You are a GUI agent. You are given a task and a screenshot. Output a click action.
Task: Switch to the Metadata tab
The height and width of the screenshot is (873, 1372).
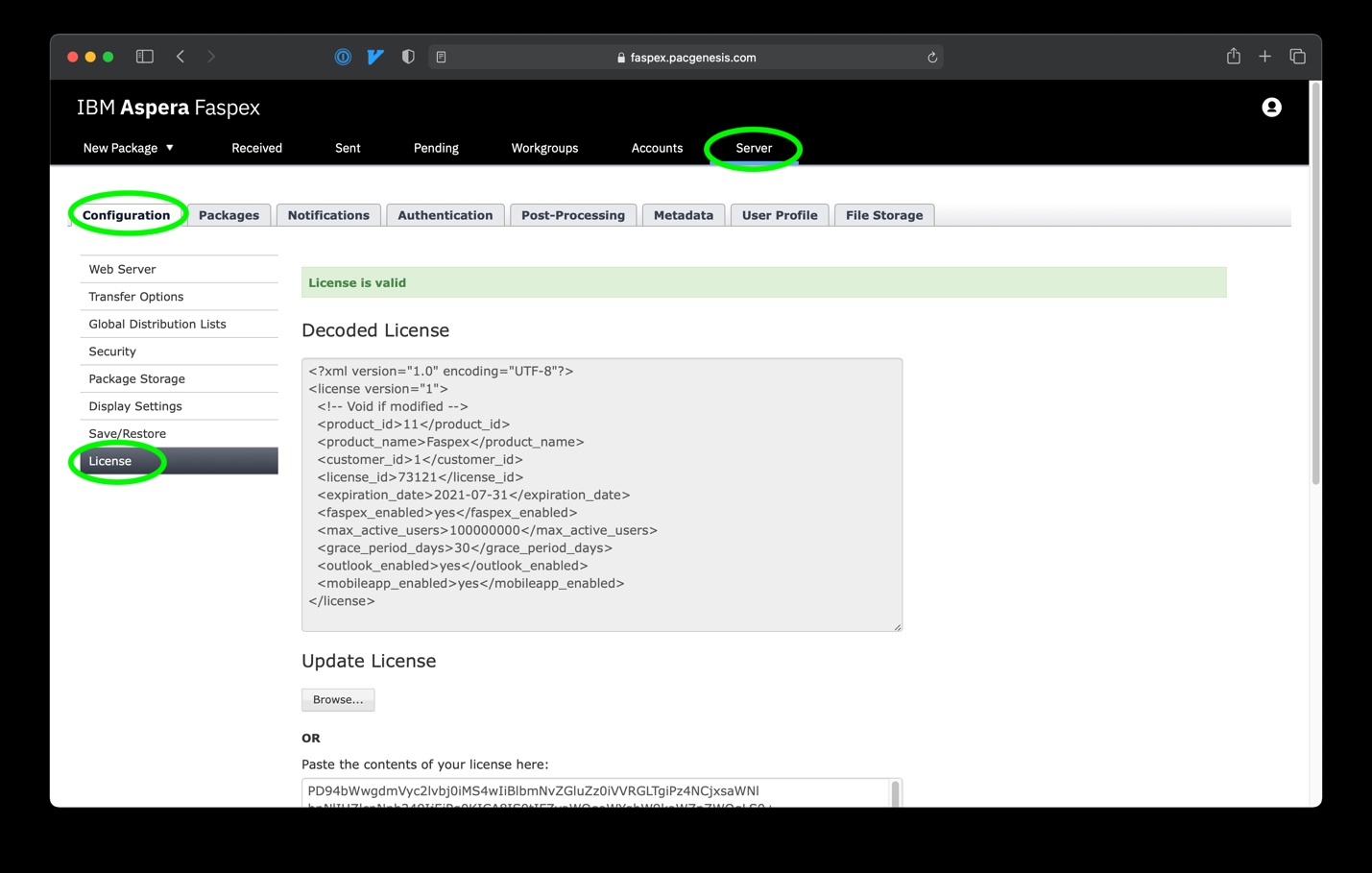tap(684, 215)
